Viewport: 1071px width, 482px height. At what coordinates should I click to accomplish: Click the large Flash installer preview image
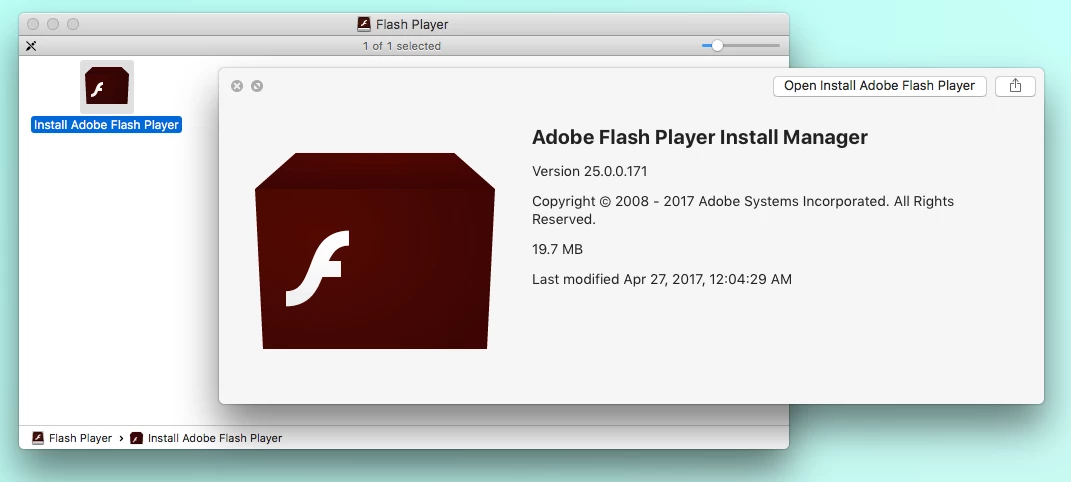(x=375, y=251)
